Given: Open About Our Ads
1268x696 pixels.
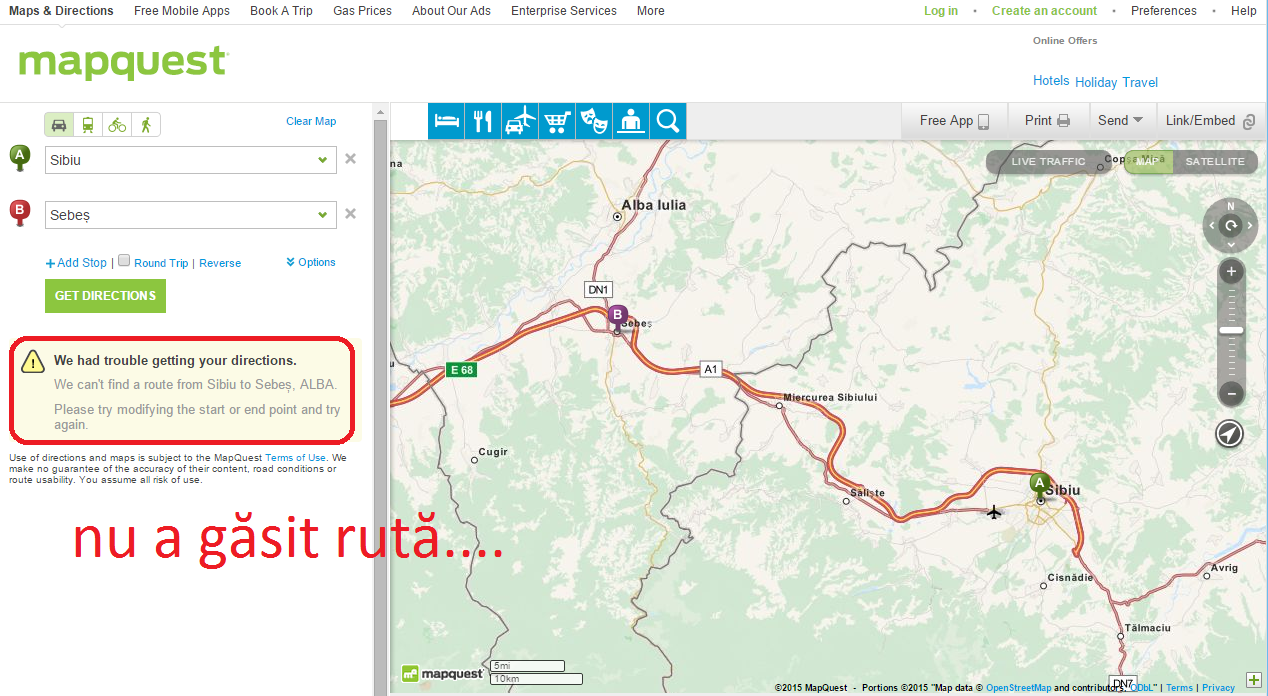Looking at the screenshot, I should (x=451, y=11).
